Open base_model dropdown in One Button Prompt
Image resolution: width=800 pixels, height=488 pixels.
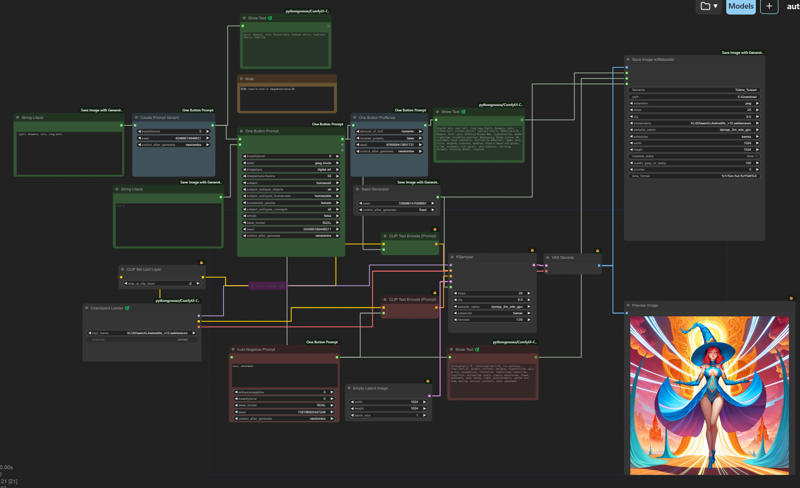point(291,223)
